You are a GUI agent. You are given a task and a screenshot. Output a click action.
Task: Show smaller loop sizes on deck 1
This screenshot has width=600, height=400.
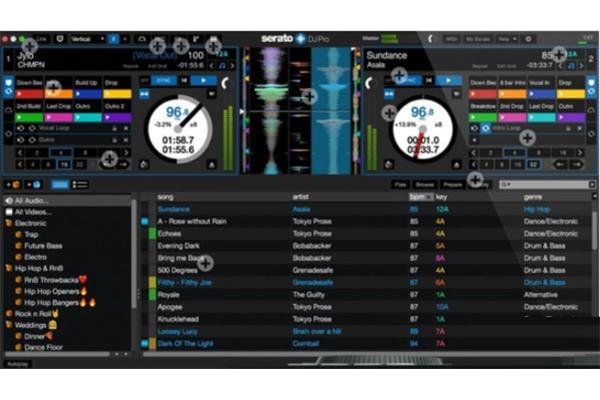coord(20,153)
